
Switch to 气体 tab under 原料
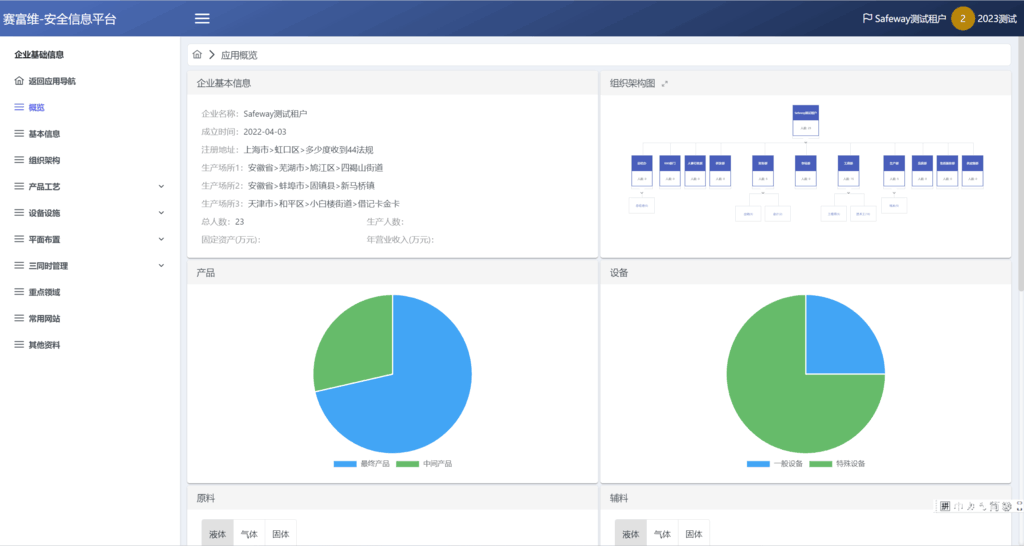click(x=249, y=534)
